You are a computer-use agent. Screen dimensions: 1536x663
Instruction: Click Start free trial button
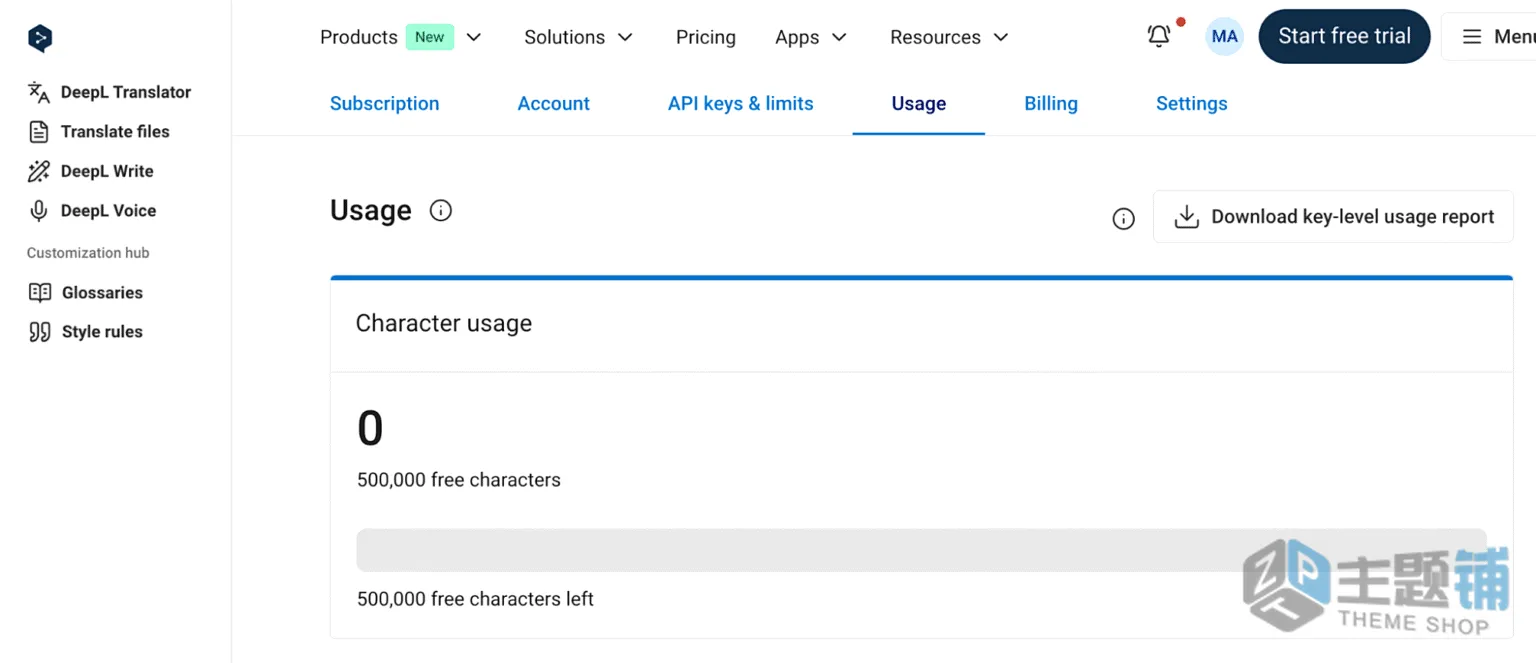[1344, 36]
